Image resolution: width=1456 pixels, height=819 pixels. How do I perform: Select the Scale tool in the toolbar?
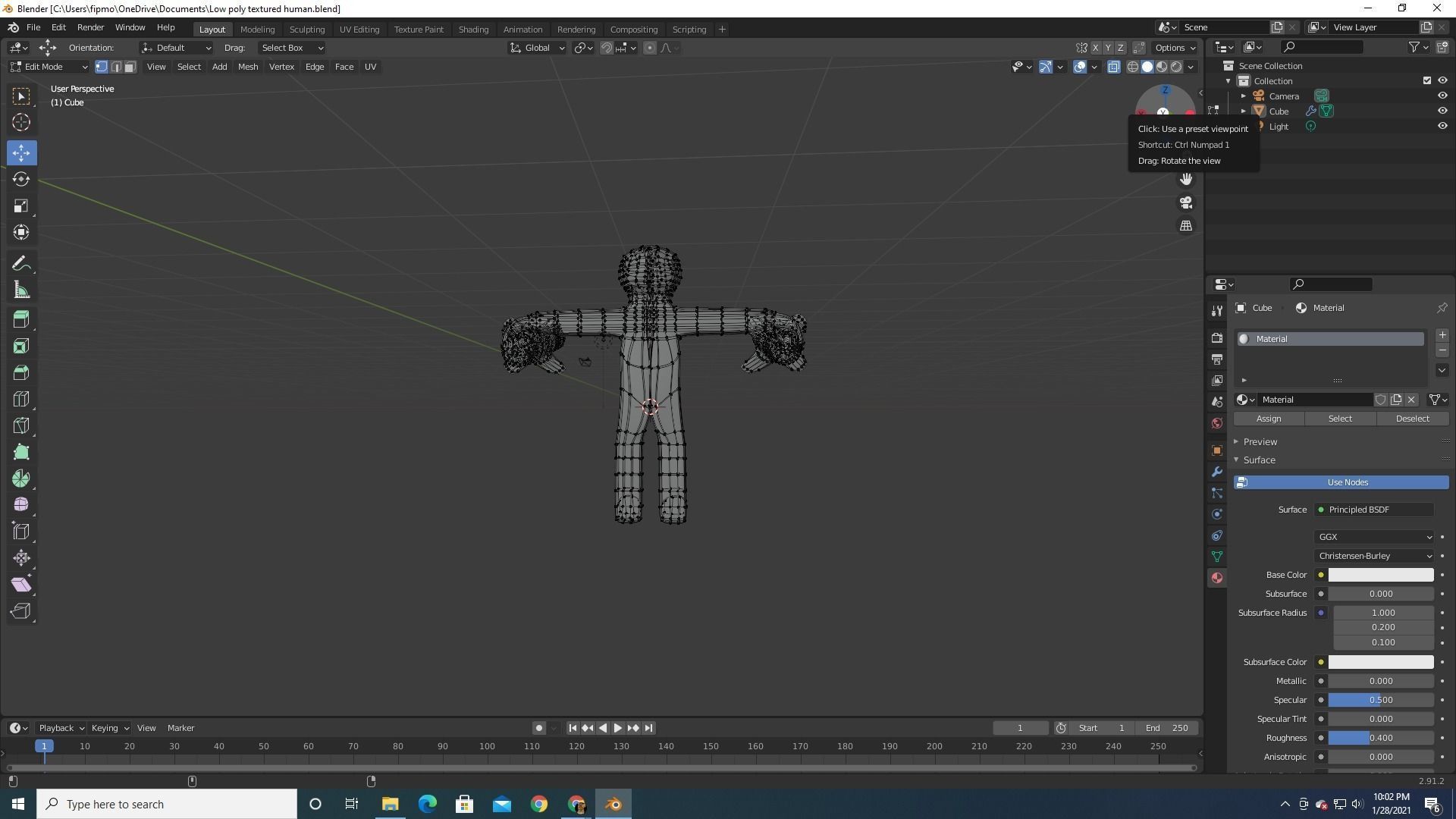click(x=21, y=206)
